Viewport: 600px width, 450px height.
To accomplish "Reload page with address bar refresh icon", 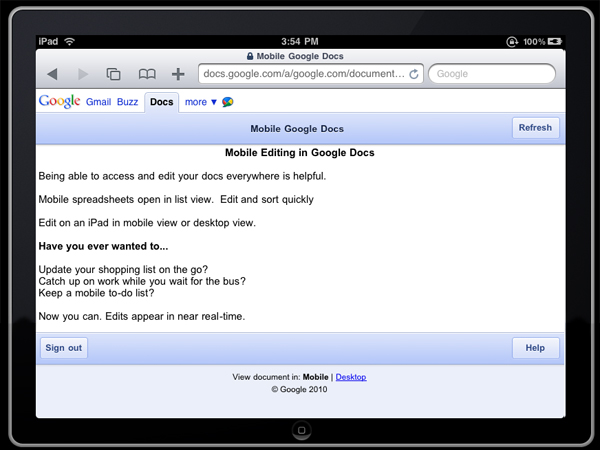I will click(414, 74).
